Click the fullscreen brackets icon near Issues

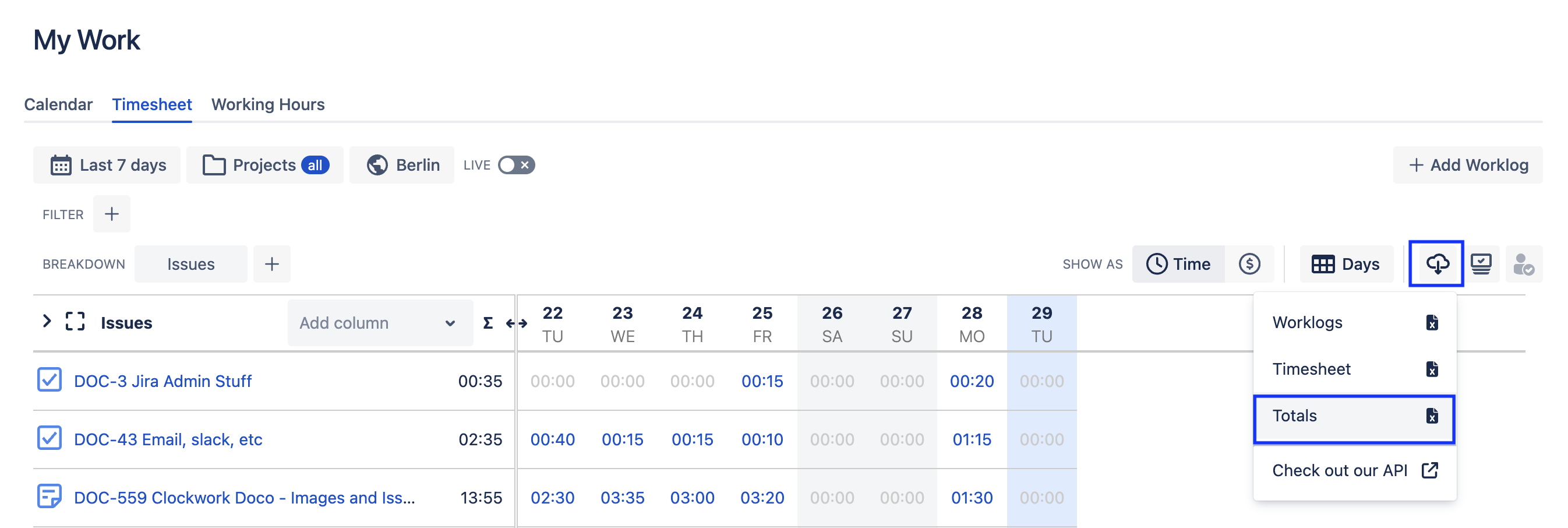[x=75, y=322]
